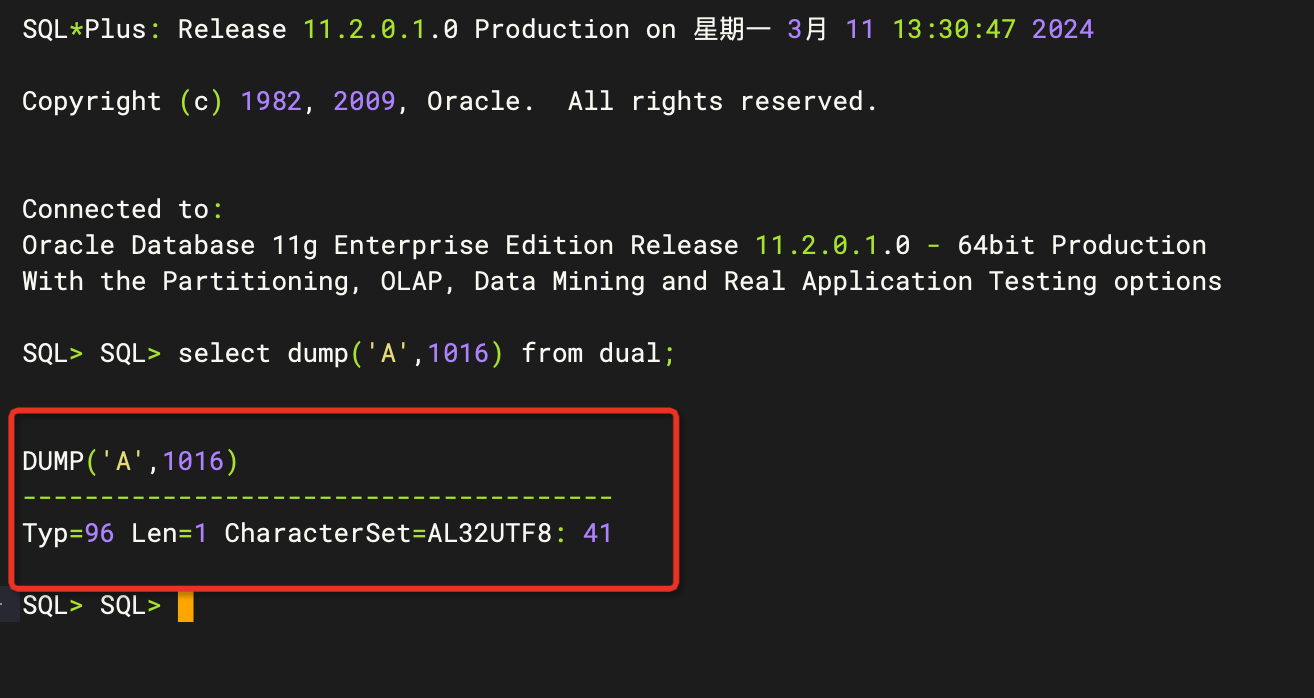Viewport: 1314px width, 698px height.
Task: Click the year 2024 on the banner line
Action: click(x=1063, y=29)
